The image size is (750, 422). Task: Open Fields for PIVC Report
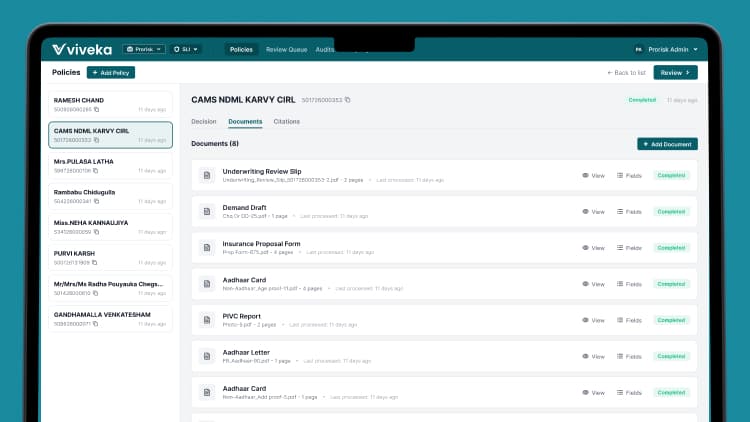[629, 320]
